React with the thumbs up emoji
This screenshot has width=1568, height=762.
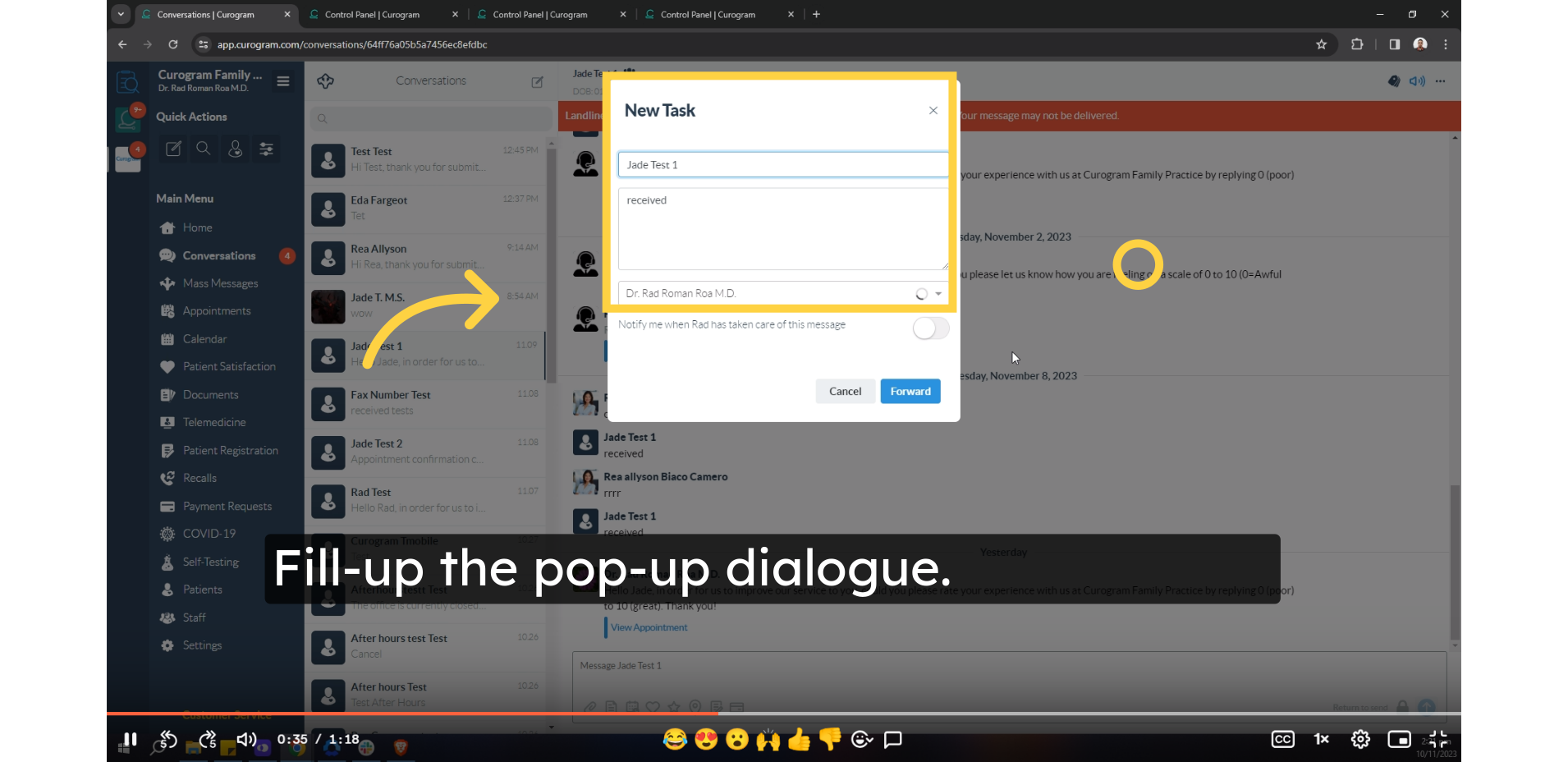click(799, 740)
